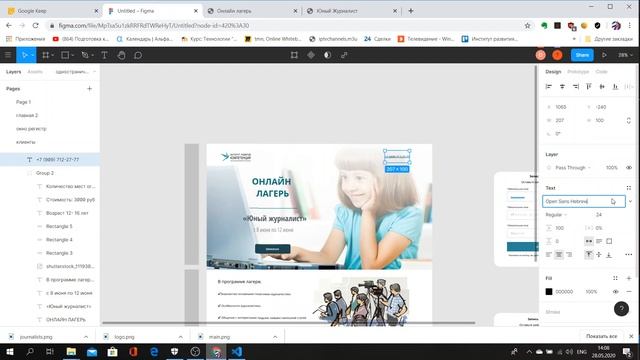Open text type details three dots
The height and width of the screenshot is (360, 640).
(629, 255)
